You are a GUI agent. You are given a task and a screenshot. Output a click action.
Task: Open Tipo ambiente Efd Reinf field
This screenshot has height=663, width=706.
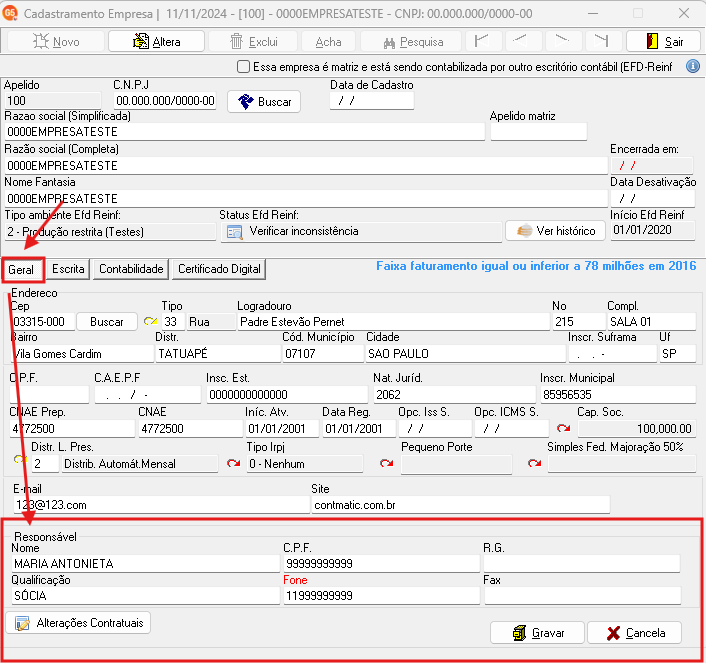[110, 232]
